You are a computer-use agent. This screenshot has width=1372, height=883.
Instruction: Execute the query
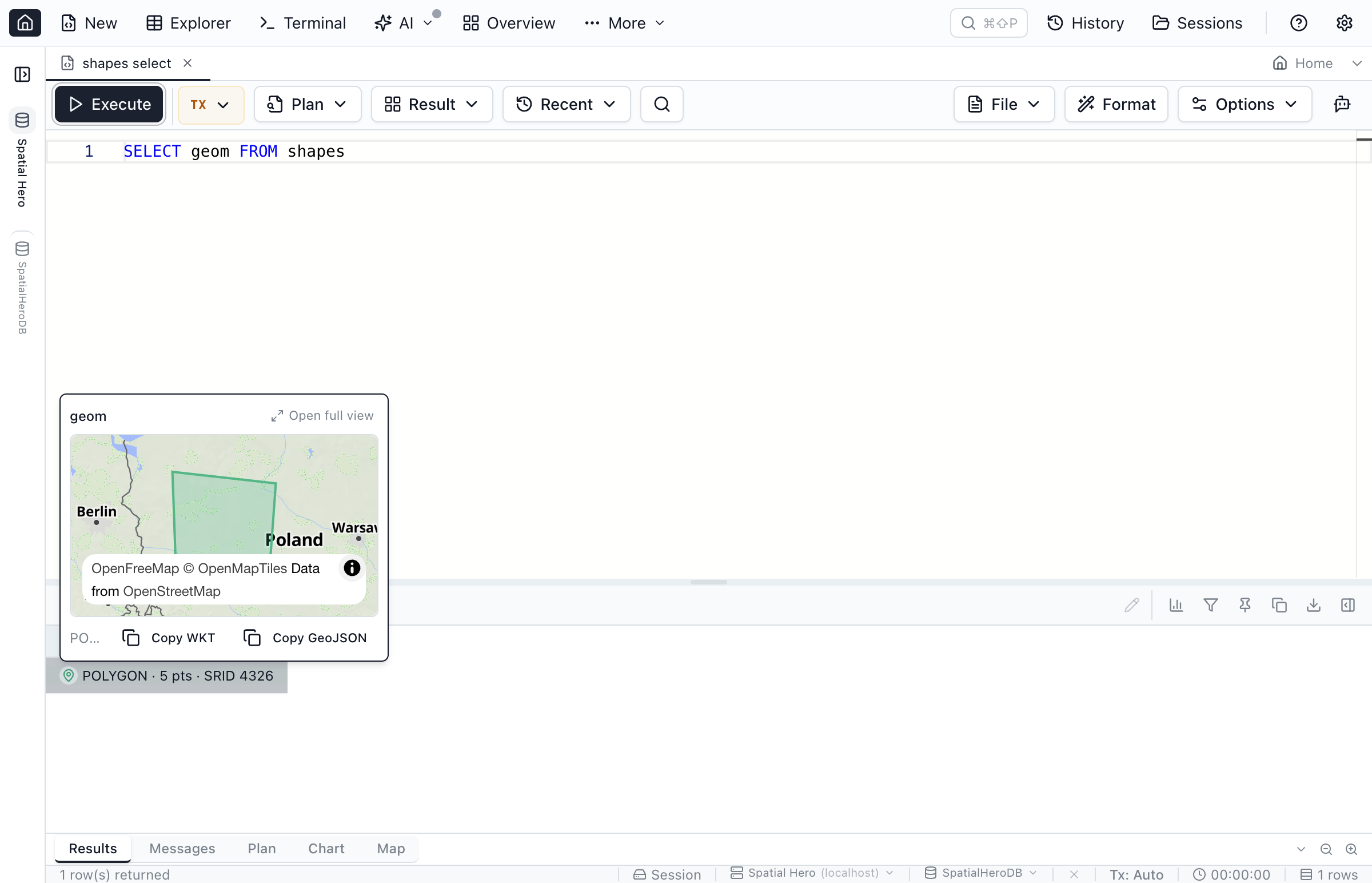pyautogui.click(x=109, y=104)
